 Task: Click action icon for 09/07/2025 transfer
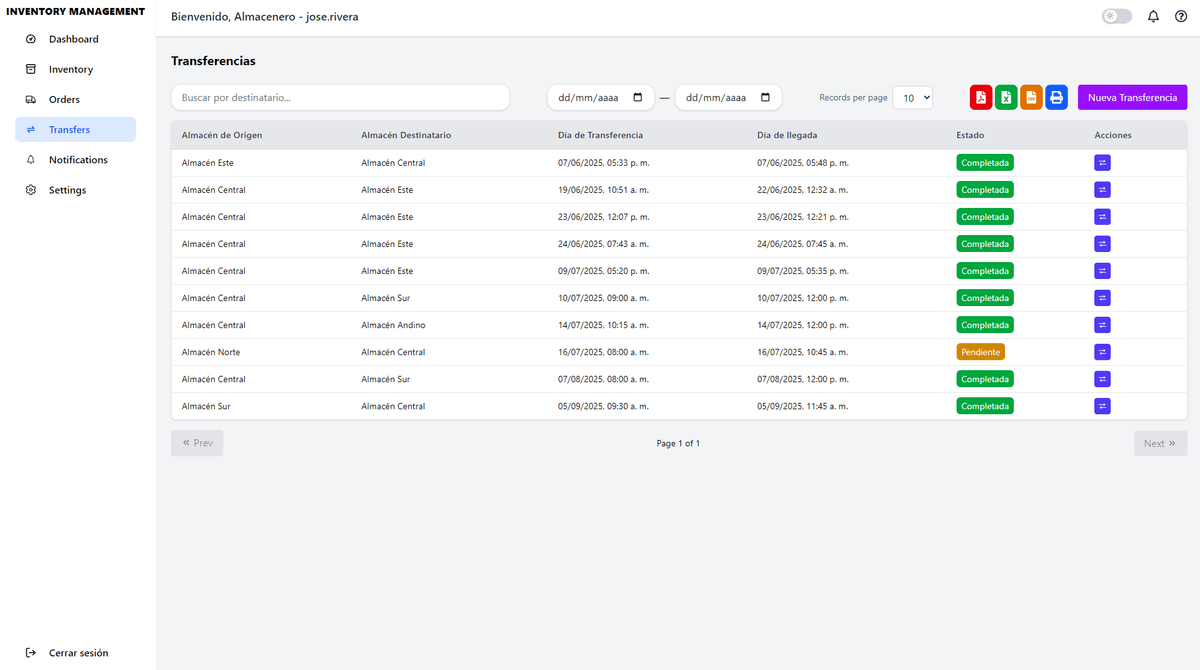pyautogui.click(x=1102, y=270)
